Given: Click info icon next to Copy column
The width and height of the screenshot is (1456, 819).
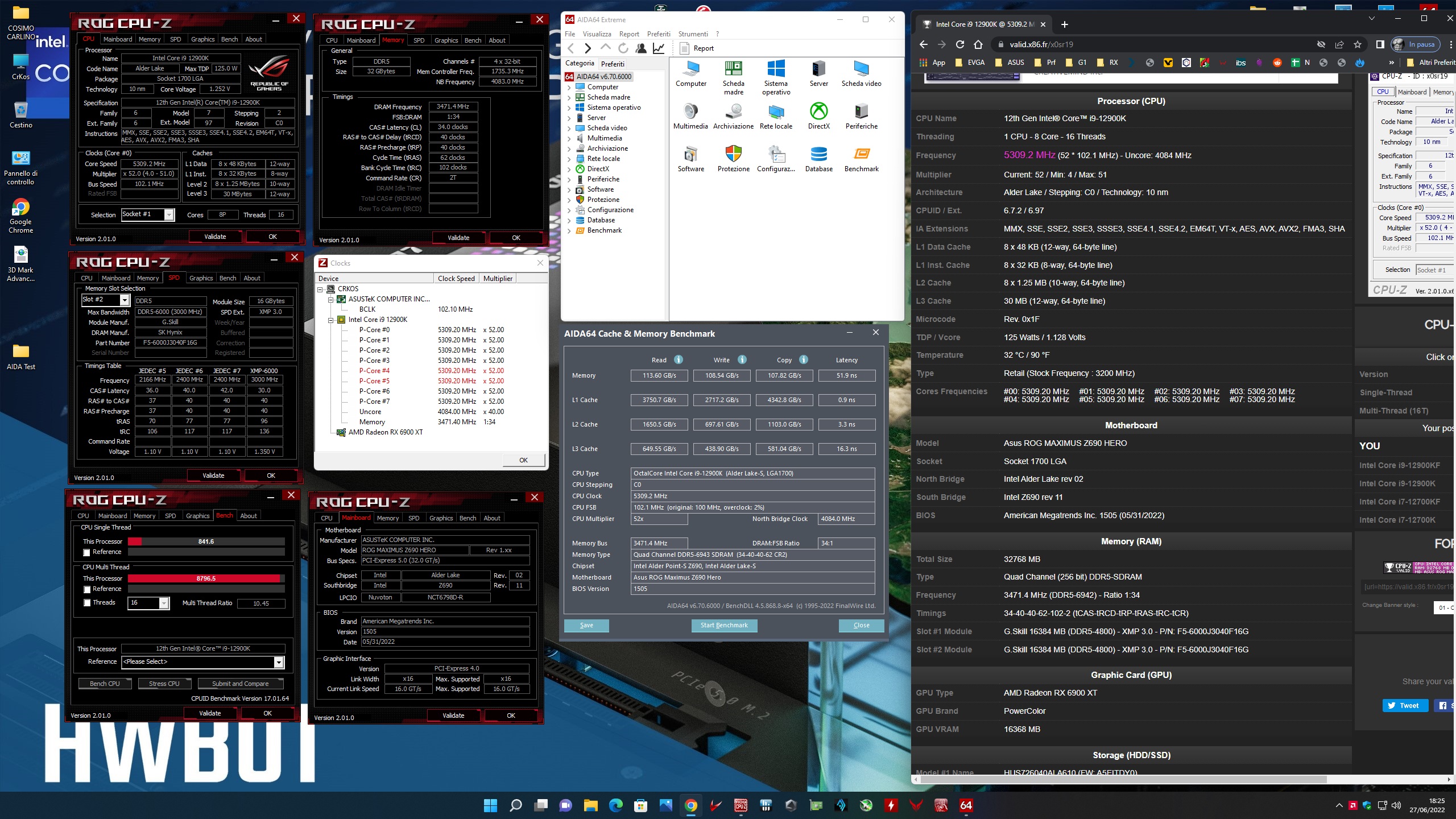Looking at the screenshot, I should [803, 359].
